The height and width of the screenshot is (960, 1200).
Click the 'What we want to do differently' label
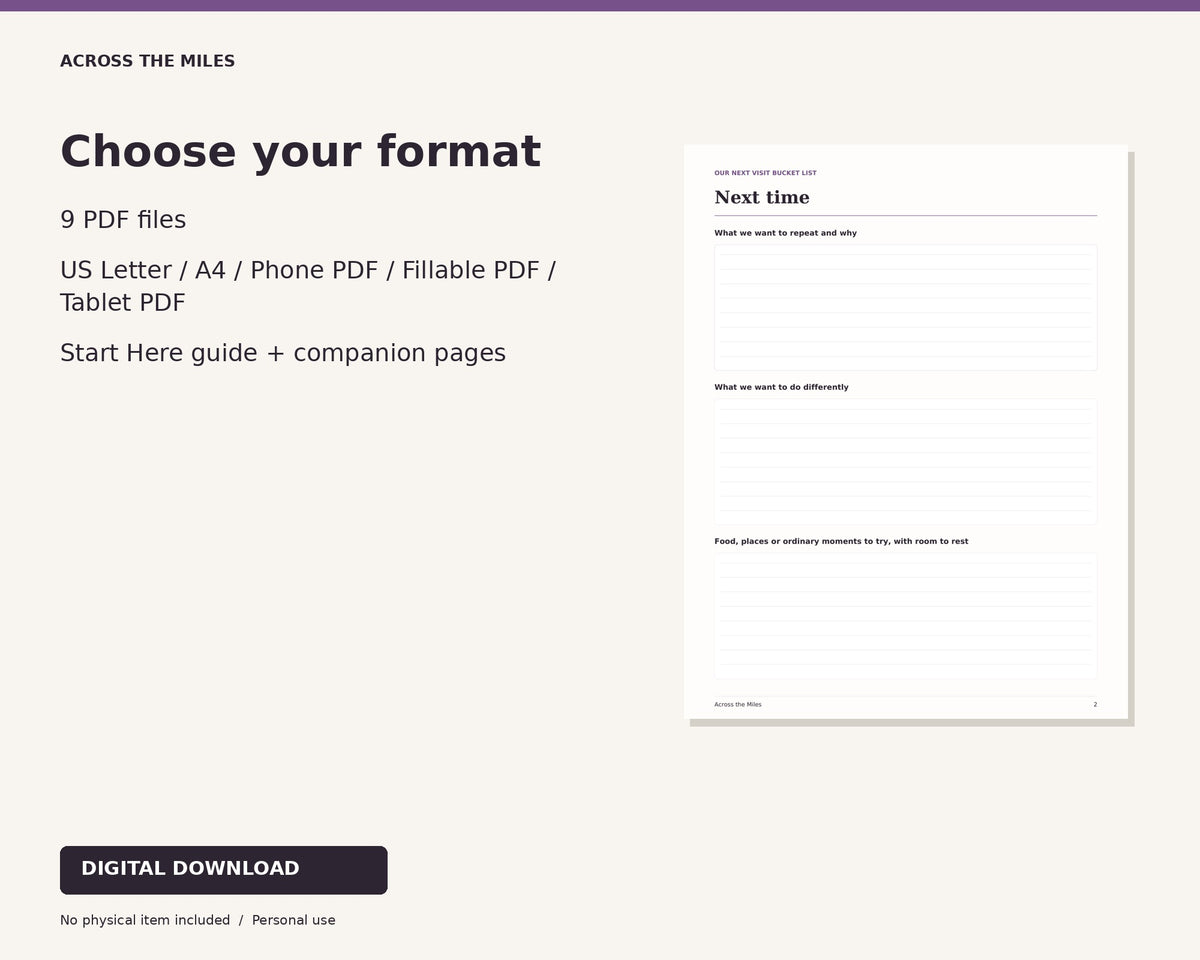[781, 387]
